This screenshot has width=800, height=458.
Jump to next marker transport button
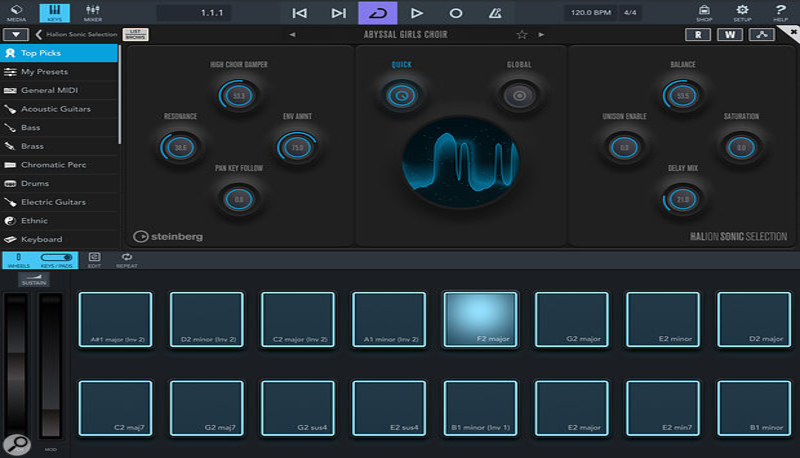(x=338, y=13)
